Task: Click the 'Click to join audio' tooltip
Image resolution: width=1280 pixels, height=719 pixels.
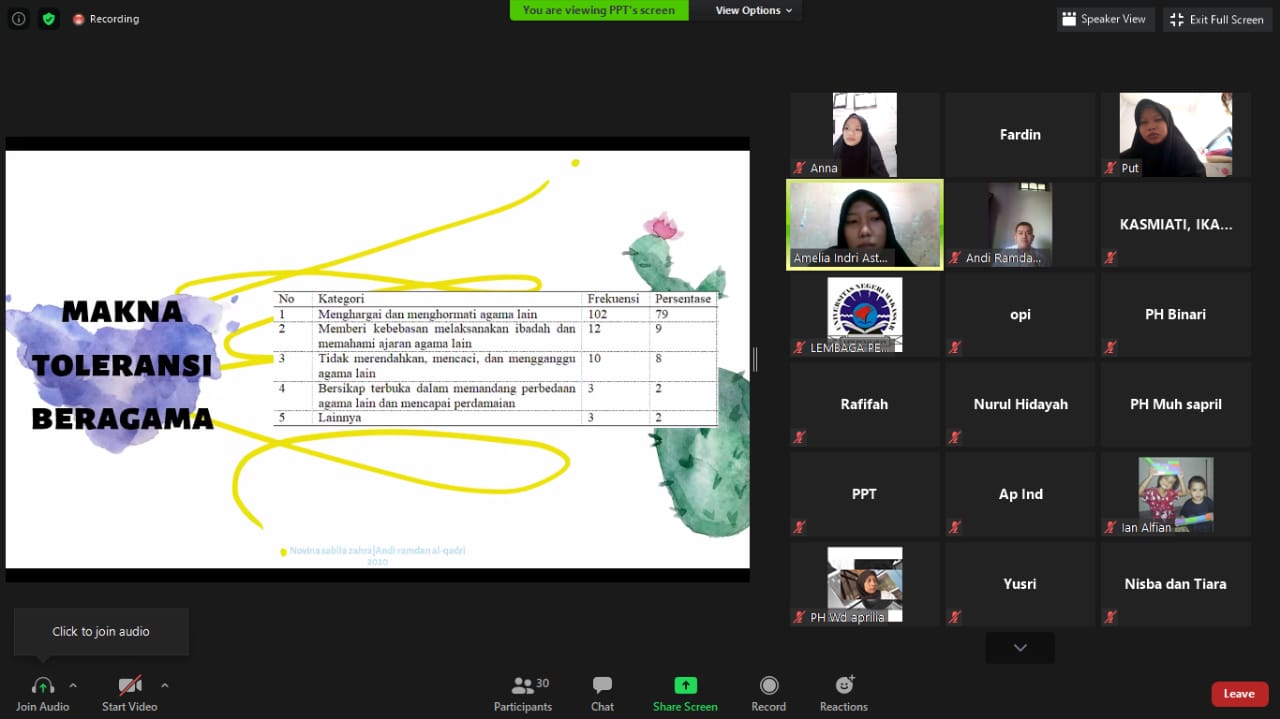Action: coord(101,631)
